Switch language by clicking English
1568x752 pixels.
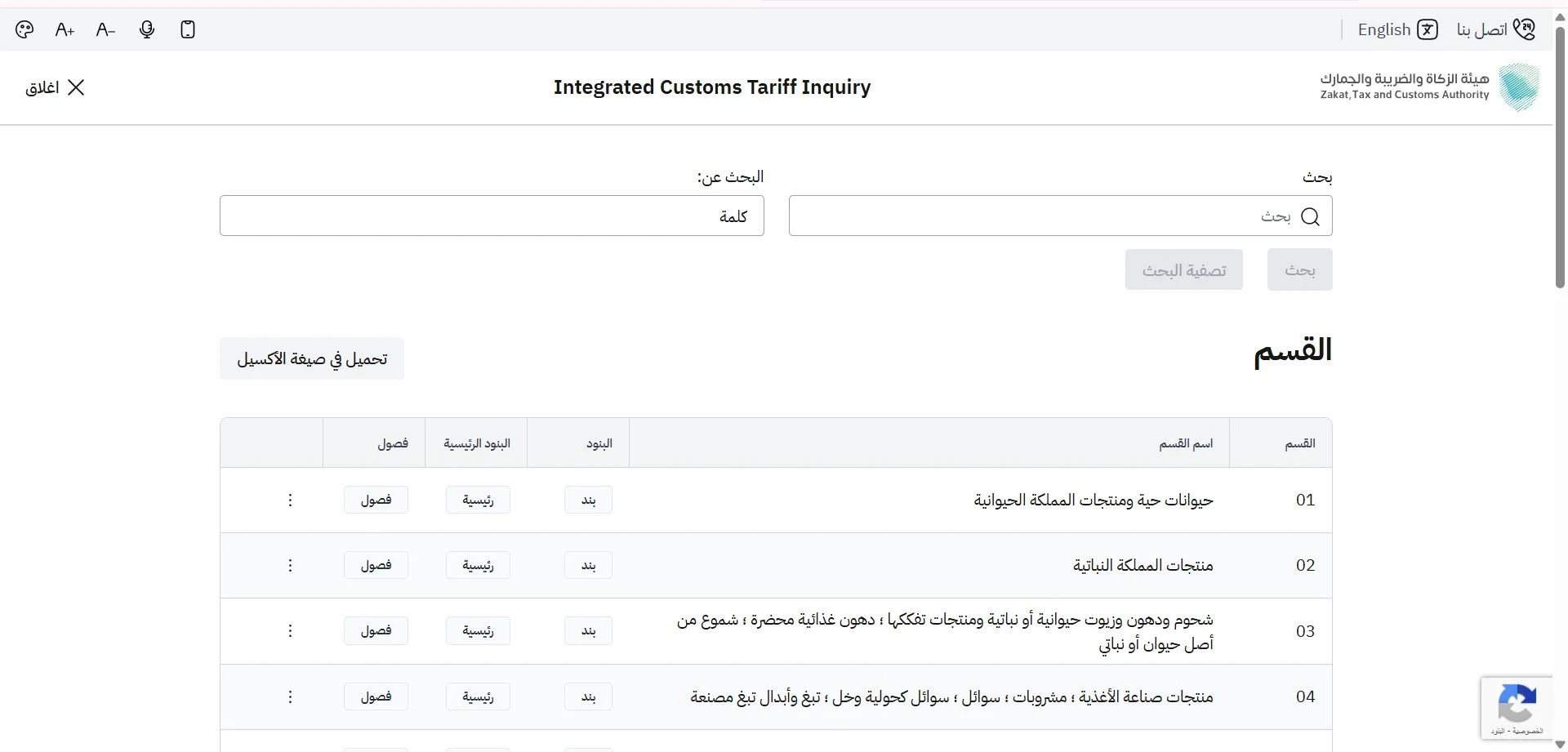[x=1384, y=29]
